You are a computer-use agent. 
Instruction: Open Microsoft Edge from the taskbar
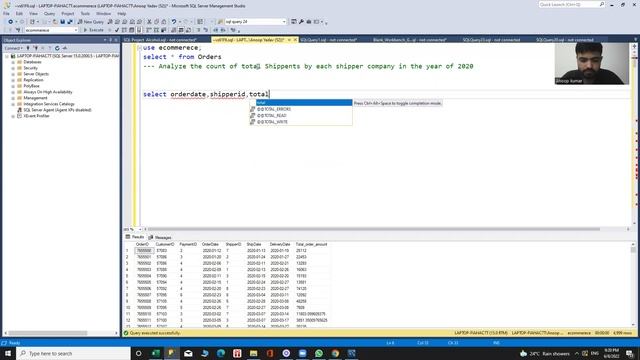pyautogui.click(x=221, y=353)
